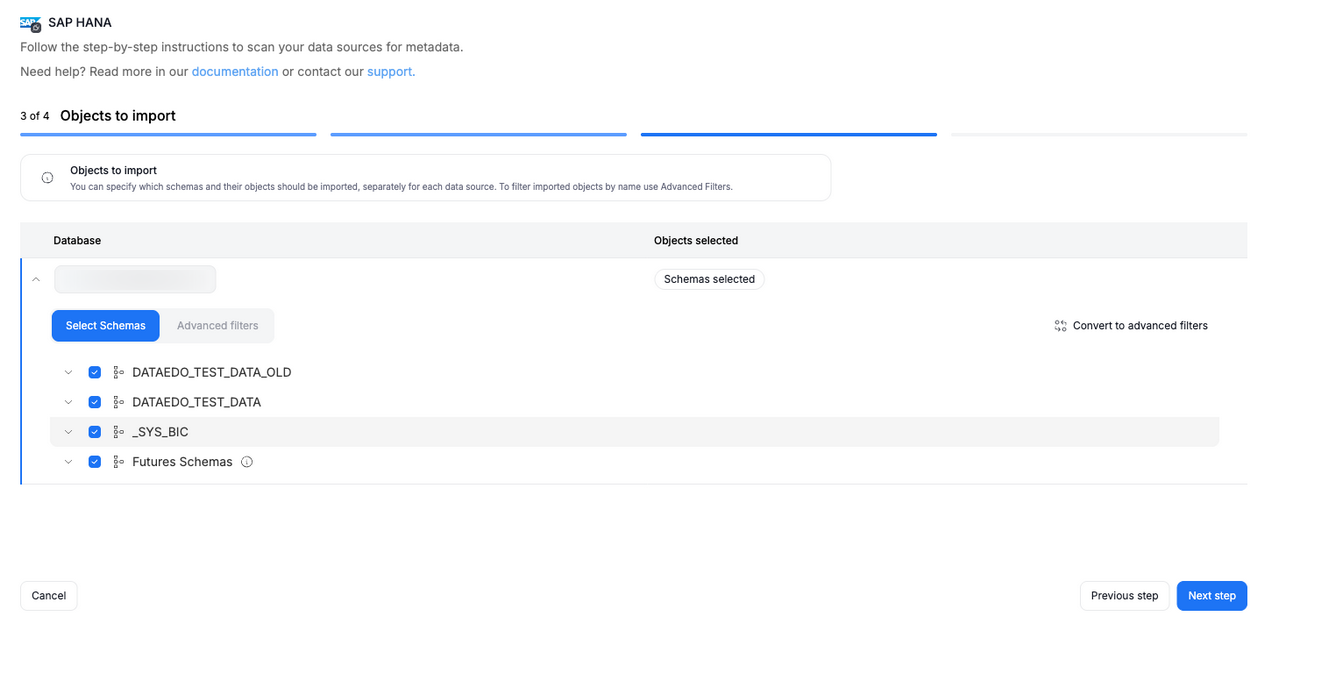Click the schema icon beside DATAEDO_TEST_DATA_OLD

[118, 372]
